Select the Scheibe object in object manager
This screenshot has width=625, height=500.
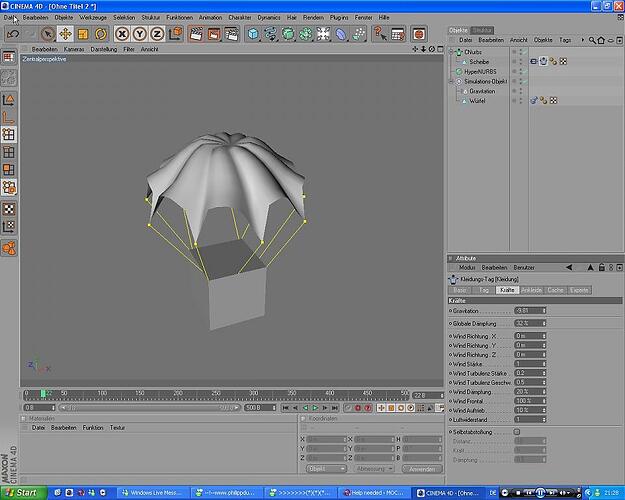pyautogui.click(x=479, y=62)
